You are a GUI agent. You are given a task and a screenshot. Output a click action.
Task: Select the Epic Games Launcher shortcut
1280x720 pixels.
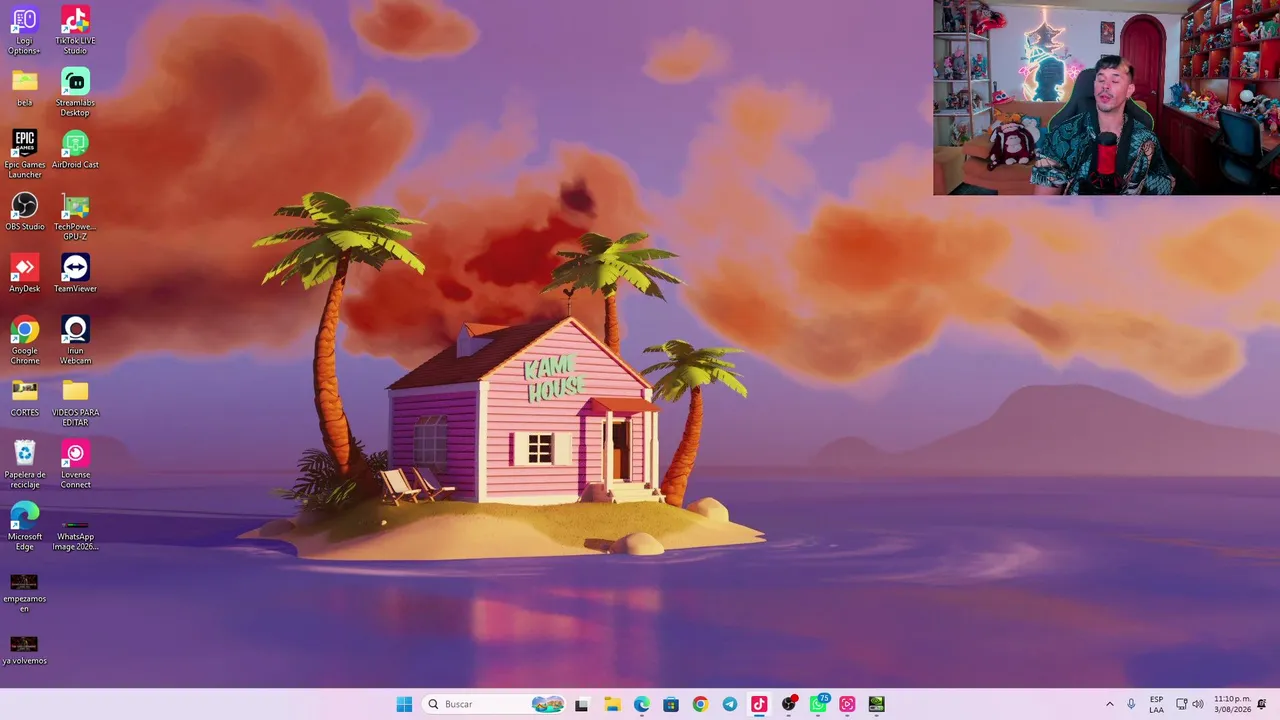click(24, 154)
